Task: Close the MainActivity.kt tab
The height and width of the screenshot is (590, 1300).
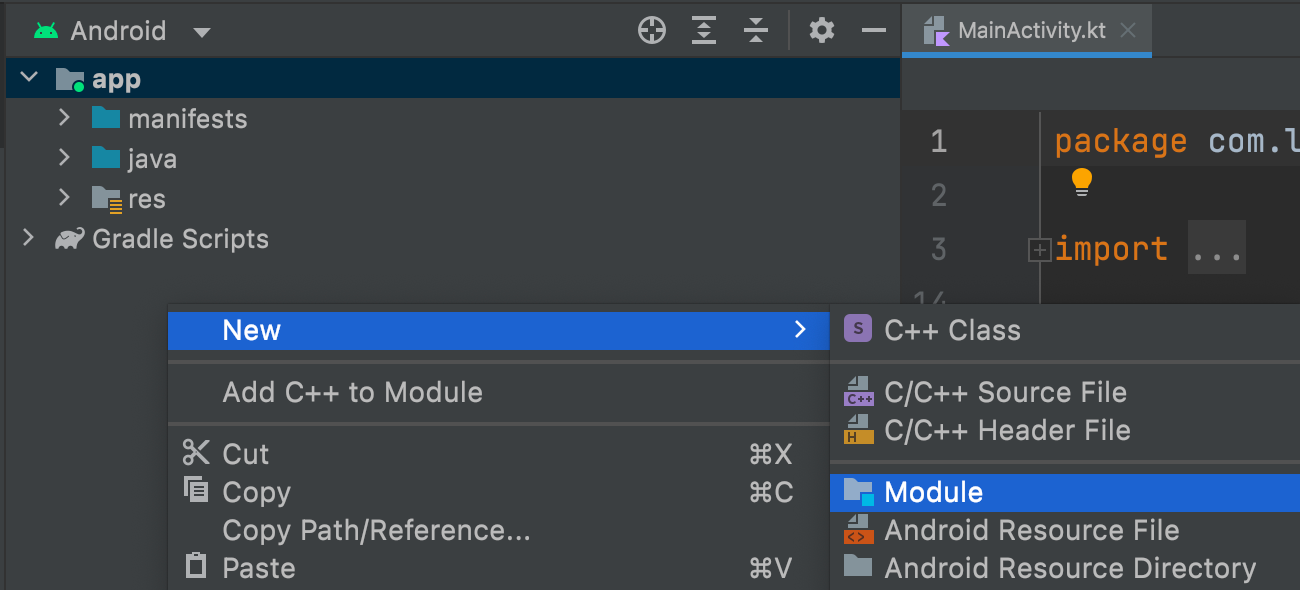Action: [x=1128, y=30]
